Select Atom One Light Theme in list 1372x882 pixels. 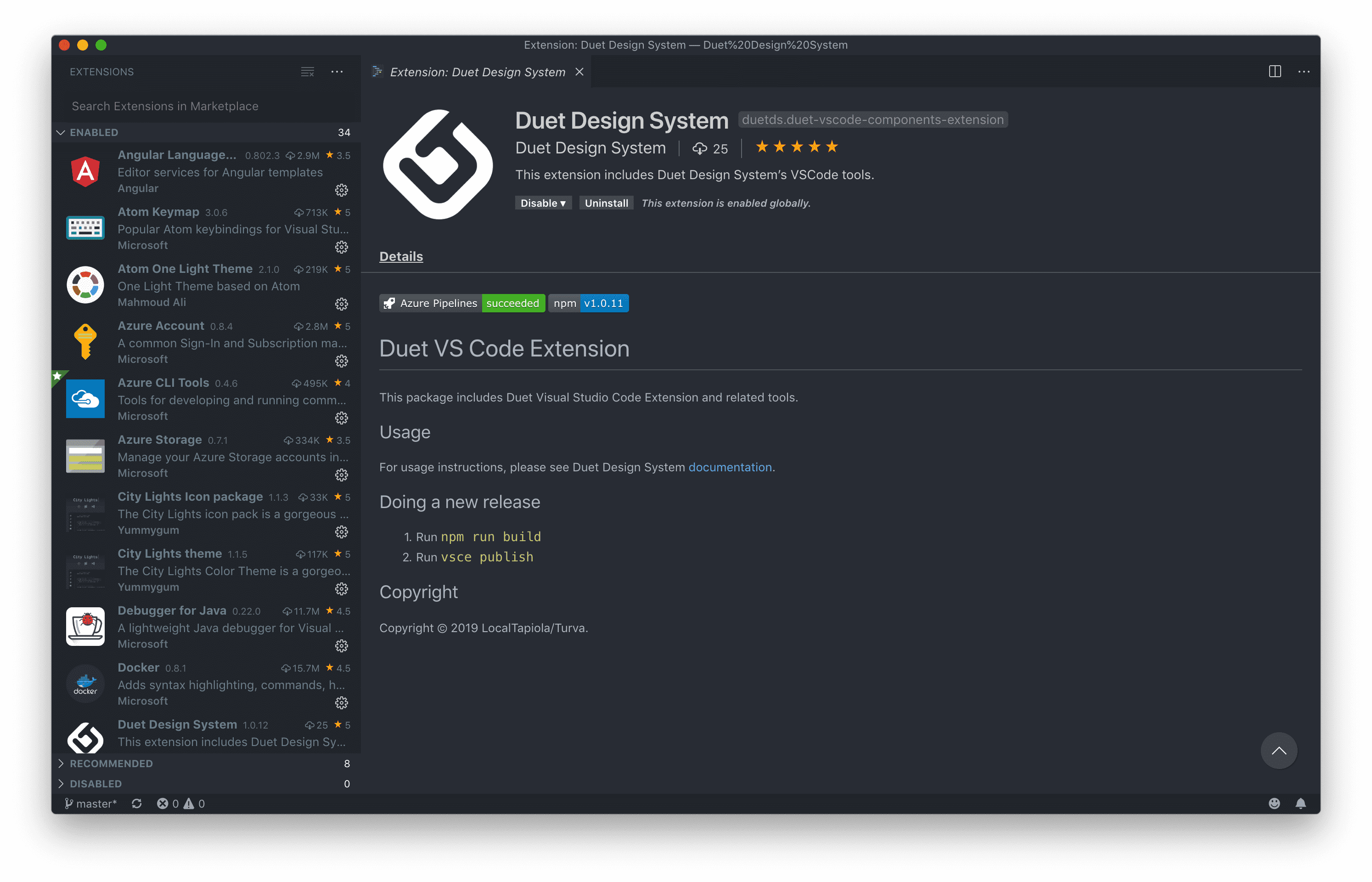[x=206, y=285]
